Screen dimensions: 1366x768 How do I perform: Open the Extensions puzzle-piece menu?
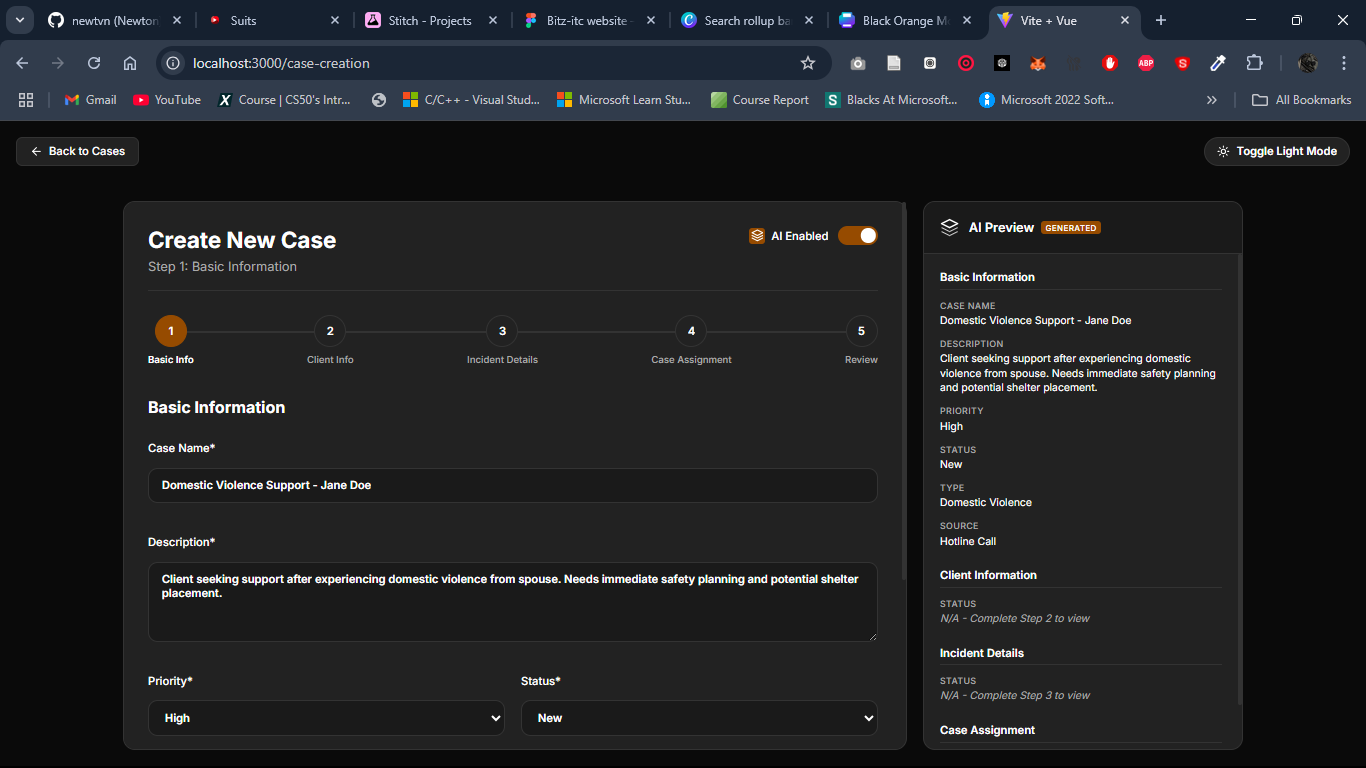(1254, 63)
